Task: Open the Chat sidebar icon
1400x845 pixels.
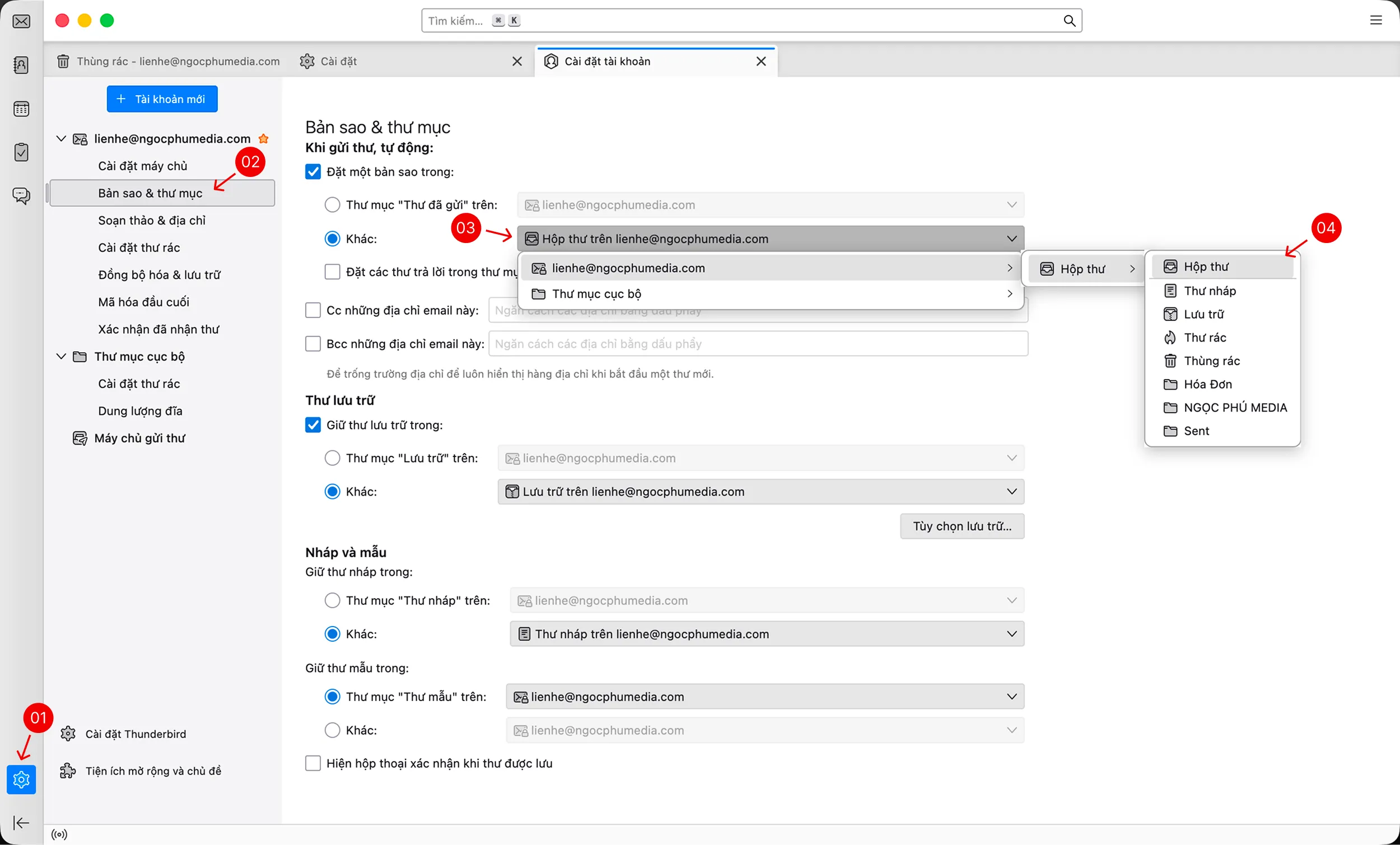Action: (21, 195)
